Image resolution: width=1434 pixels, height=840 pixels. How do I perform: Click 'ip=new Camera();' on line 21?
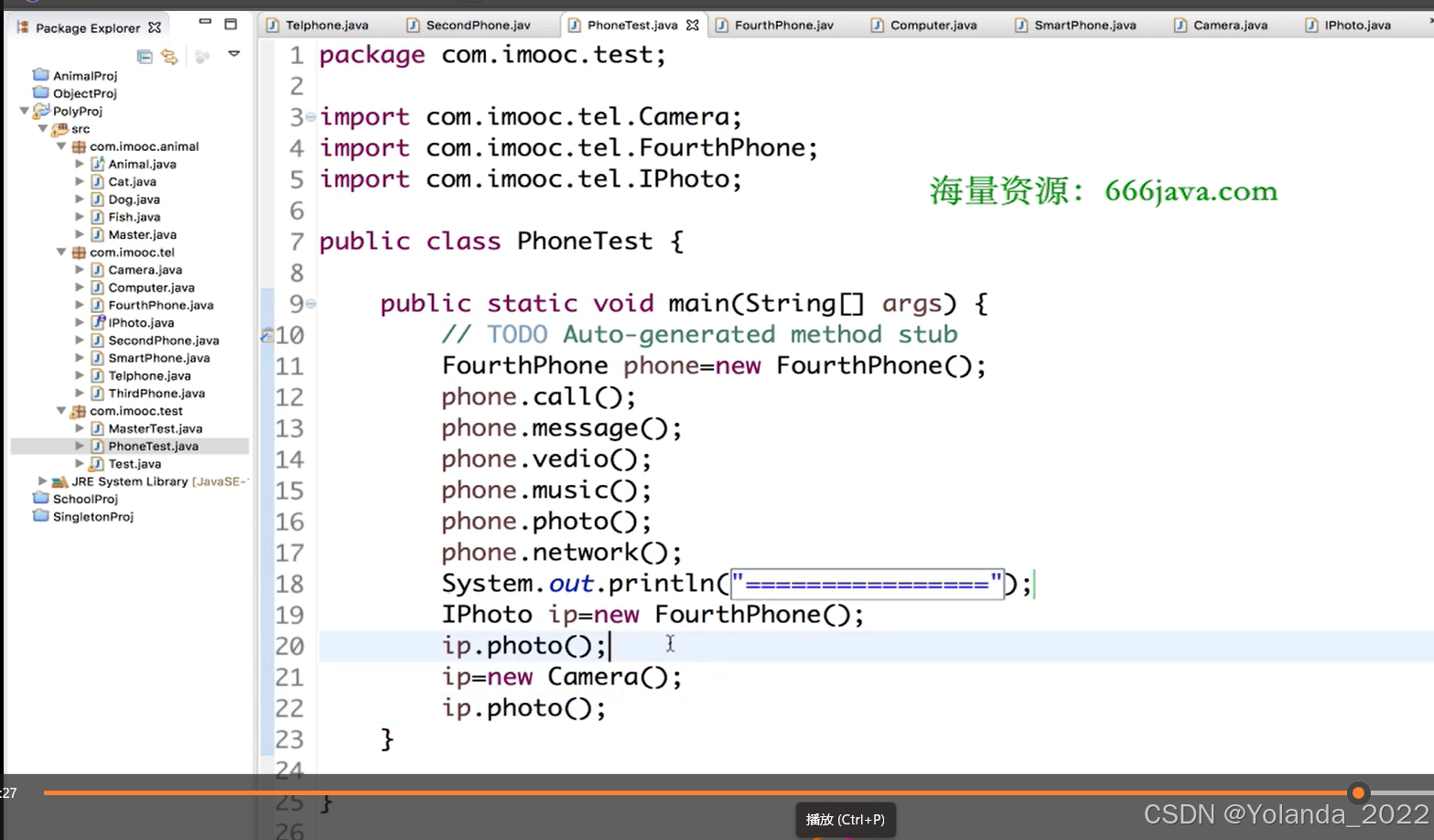pos(562,677)
